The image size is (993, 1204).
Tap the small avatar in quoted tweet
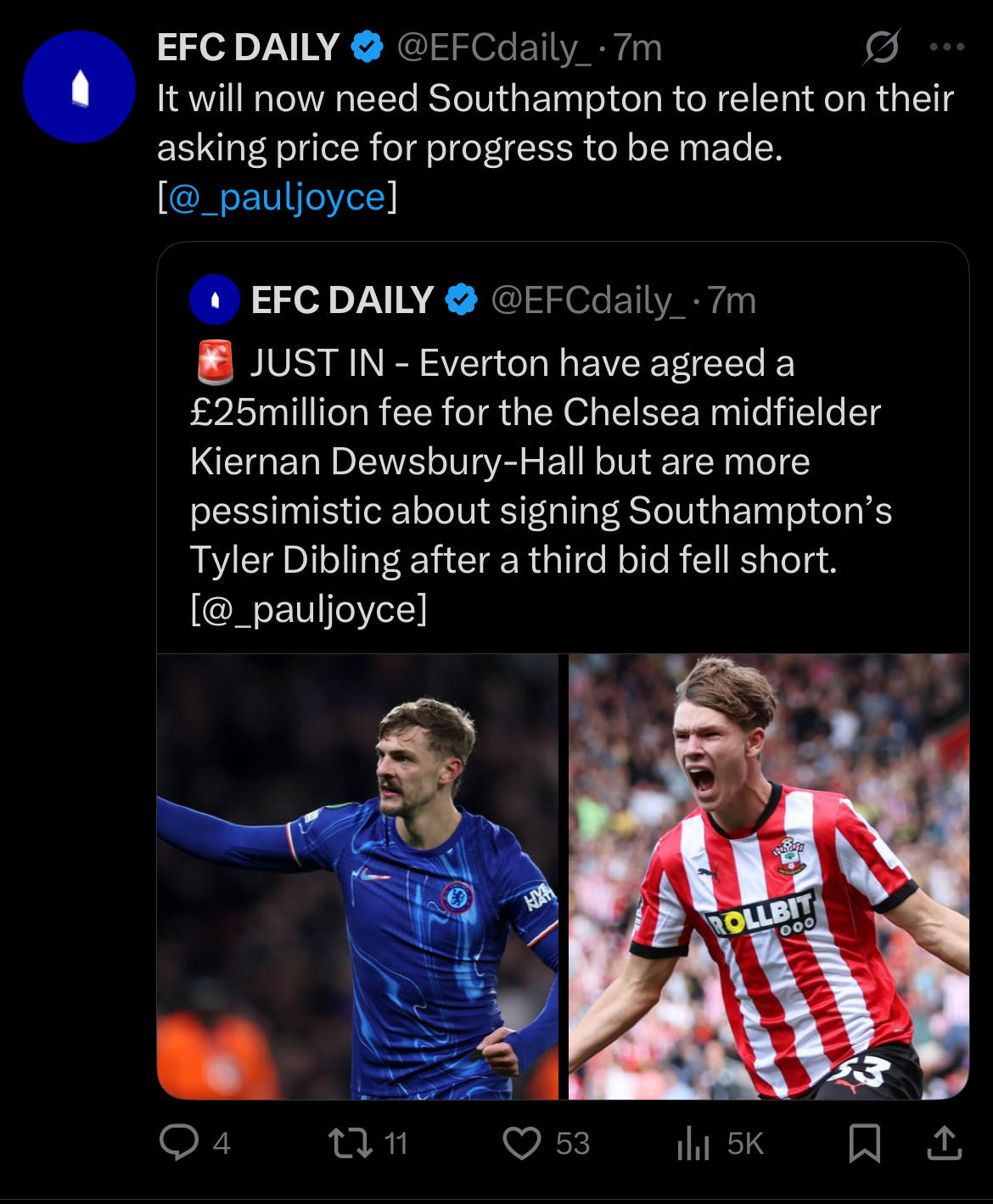click(x=215, y=300)
